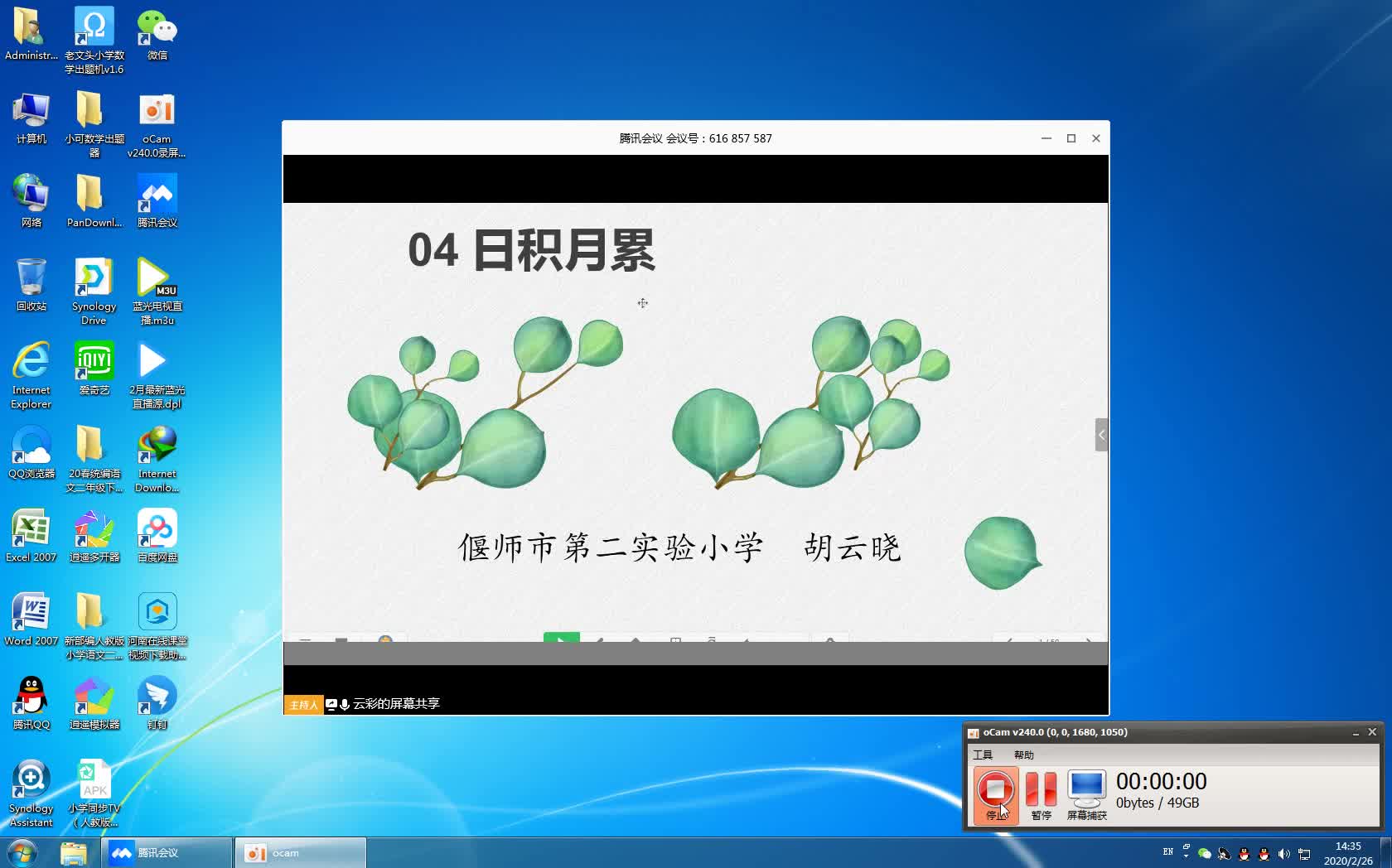Image resolution: width=1392 pixels, height=868 pixels.
Task: Open 新部编人教版小学语文 folder
Action: 94,626
